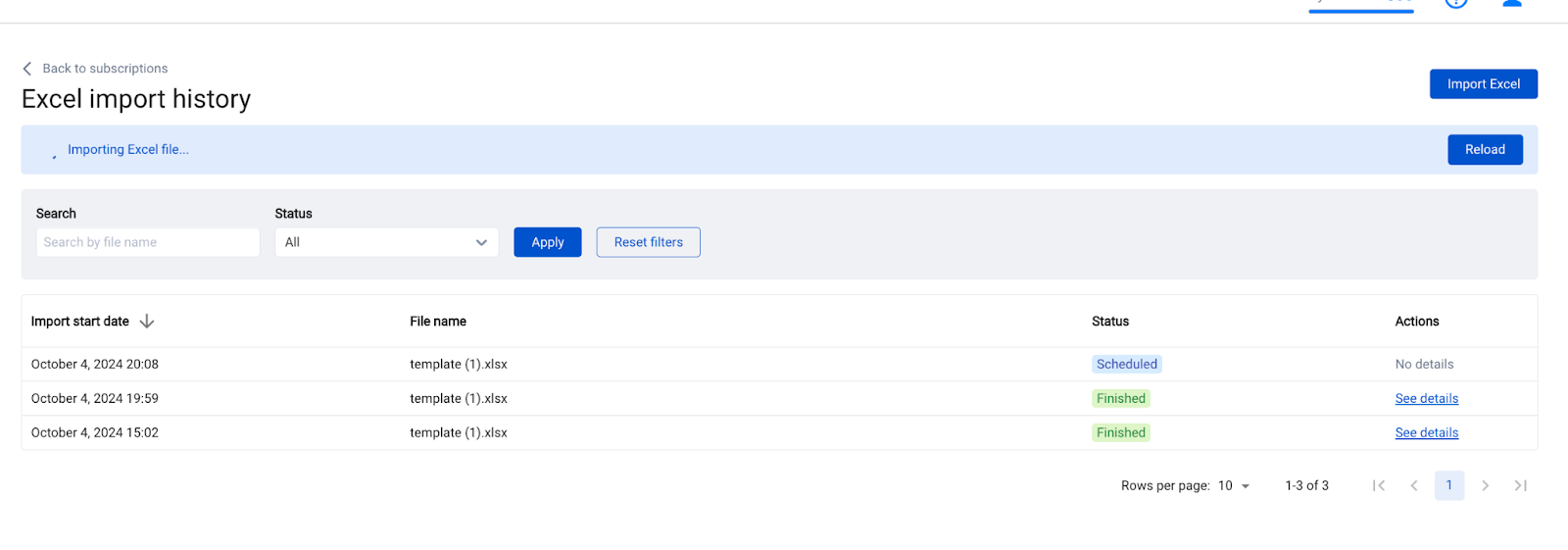
Task: Click the back chevron arrow icon
Action: point(27,69)
